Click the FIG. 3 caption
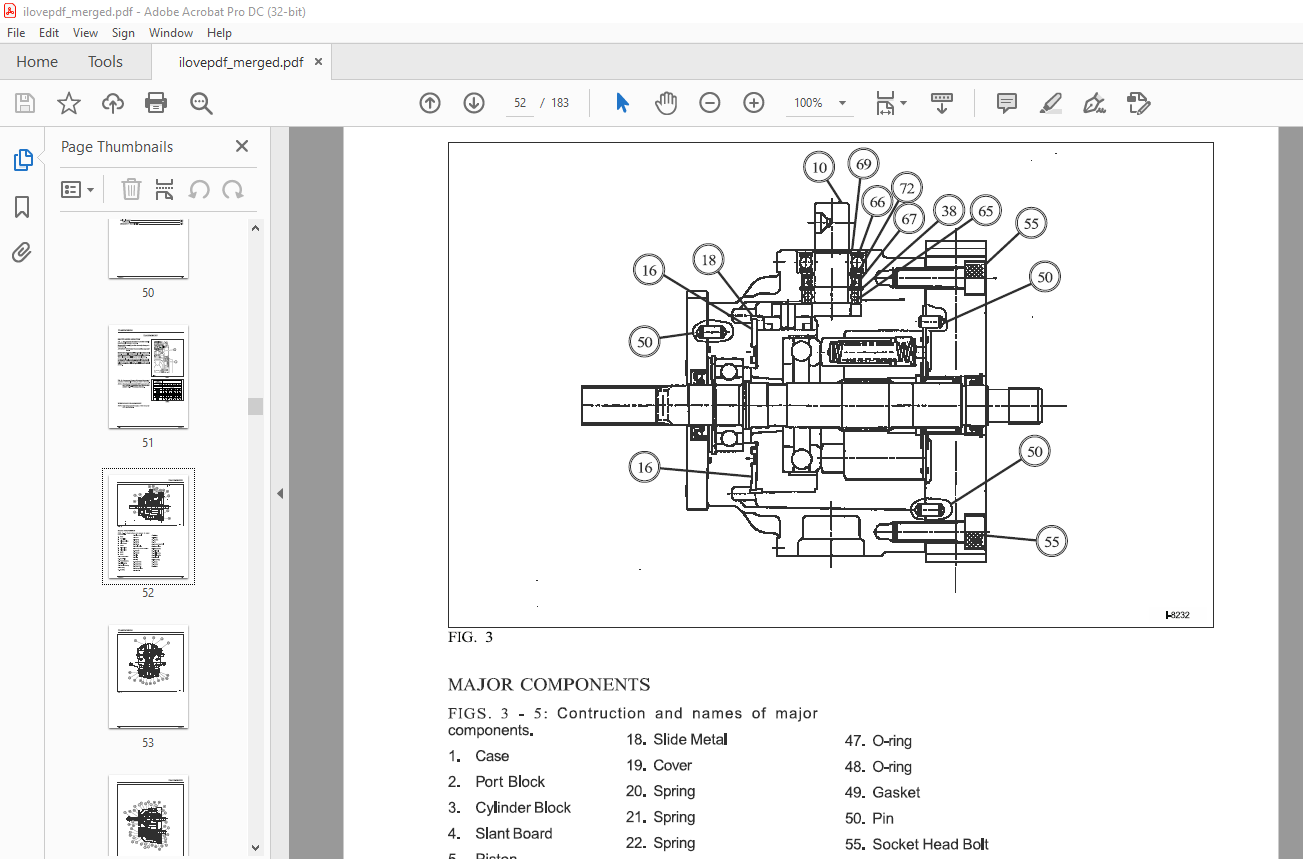Viewport: 1303px width, 859px height. 471,637
